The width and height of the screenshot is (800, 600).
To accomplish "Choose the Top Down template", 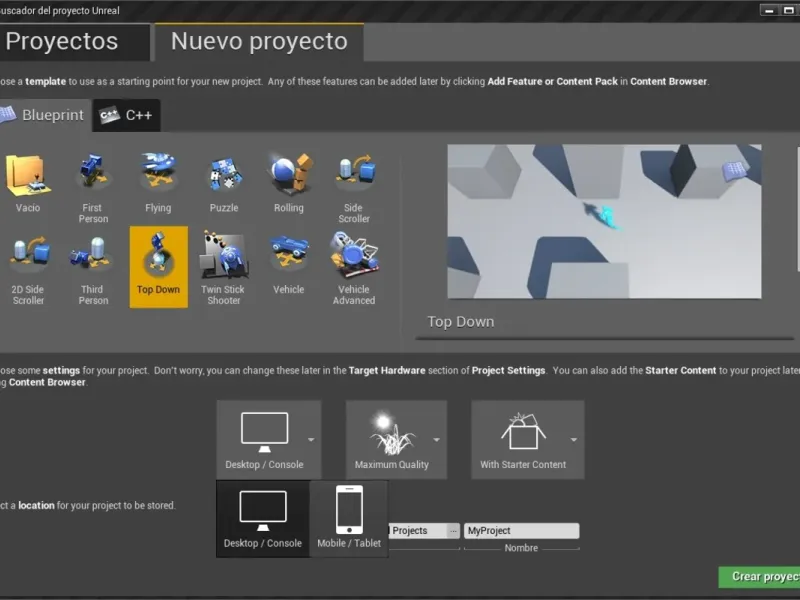I will click(x=159, y=267).
